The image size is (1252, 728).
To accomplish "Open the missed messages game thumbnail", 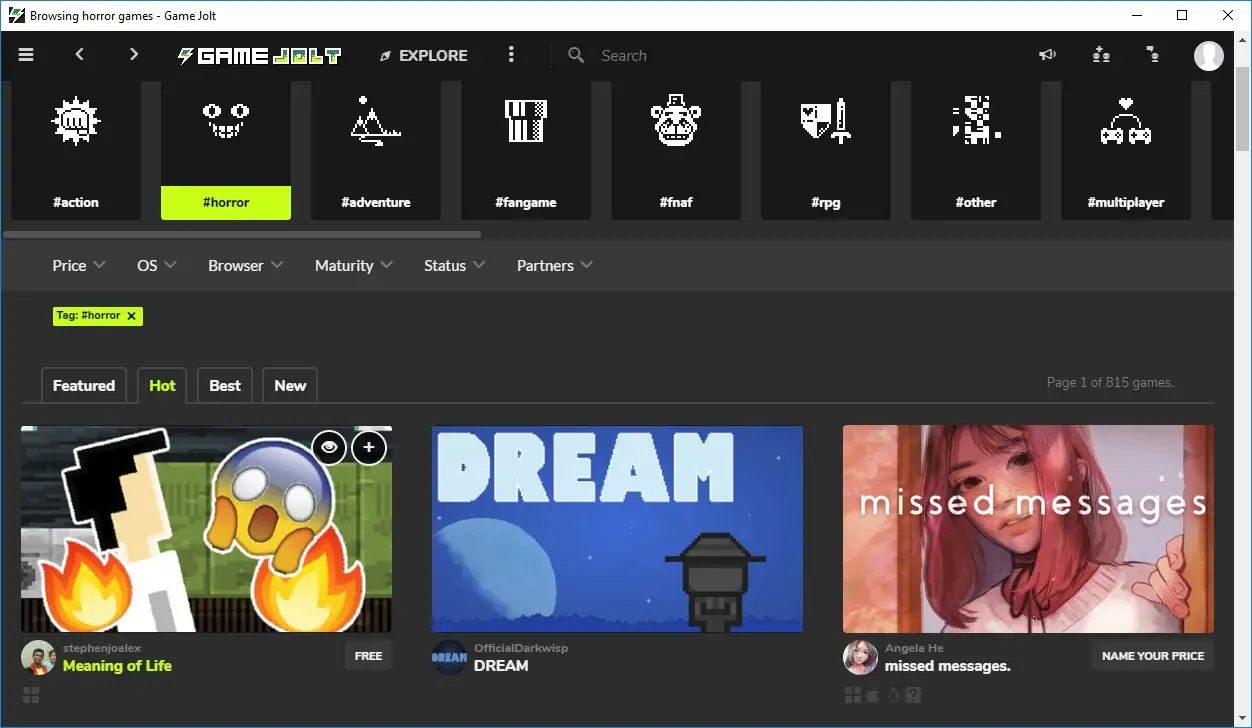I will [x=1028, y=529].
